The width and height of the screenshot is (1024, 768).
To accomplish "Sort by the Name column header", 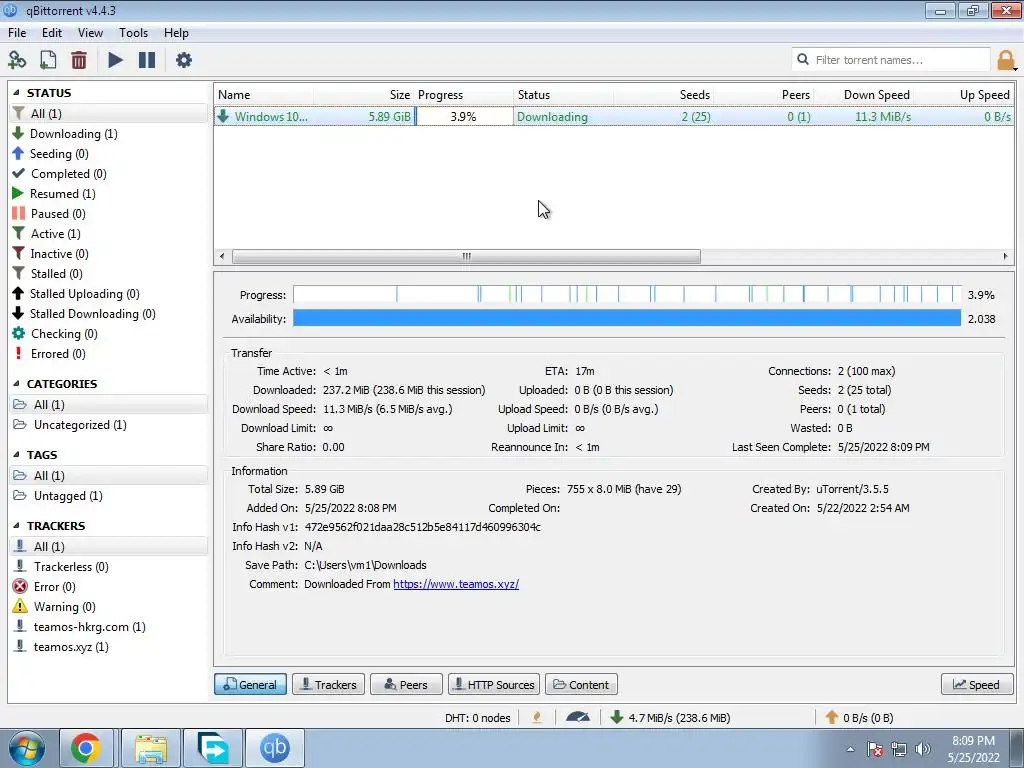I will pos(264,95).
